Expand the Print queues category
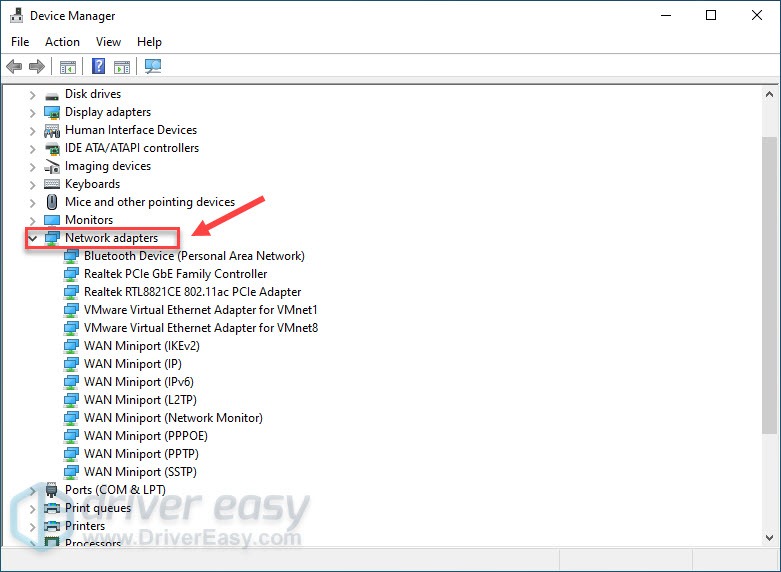The width and height of the screenshot is (781, 572). 33,508
